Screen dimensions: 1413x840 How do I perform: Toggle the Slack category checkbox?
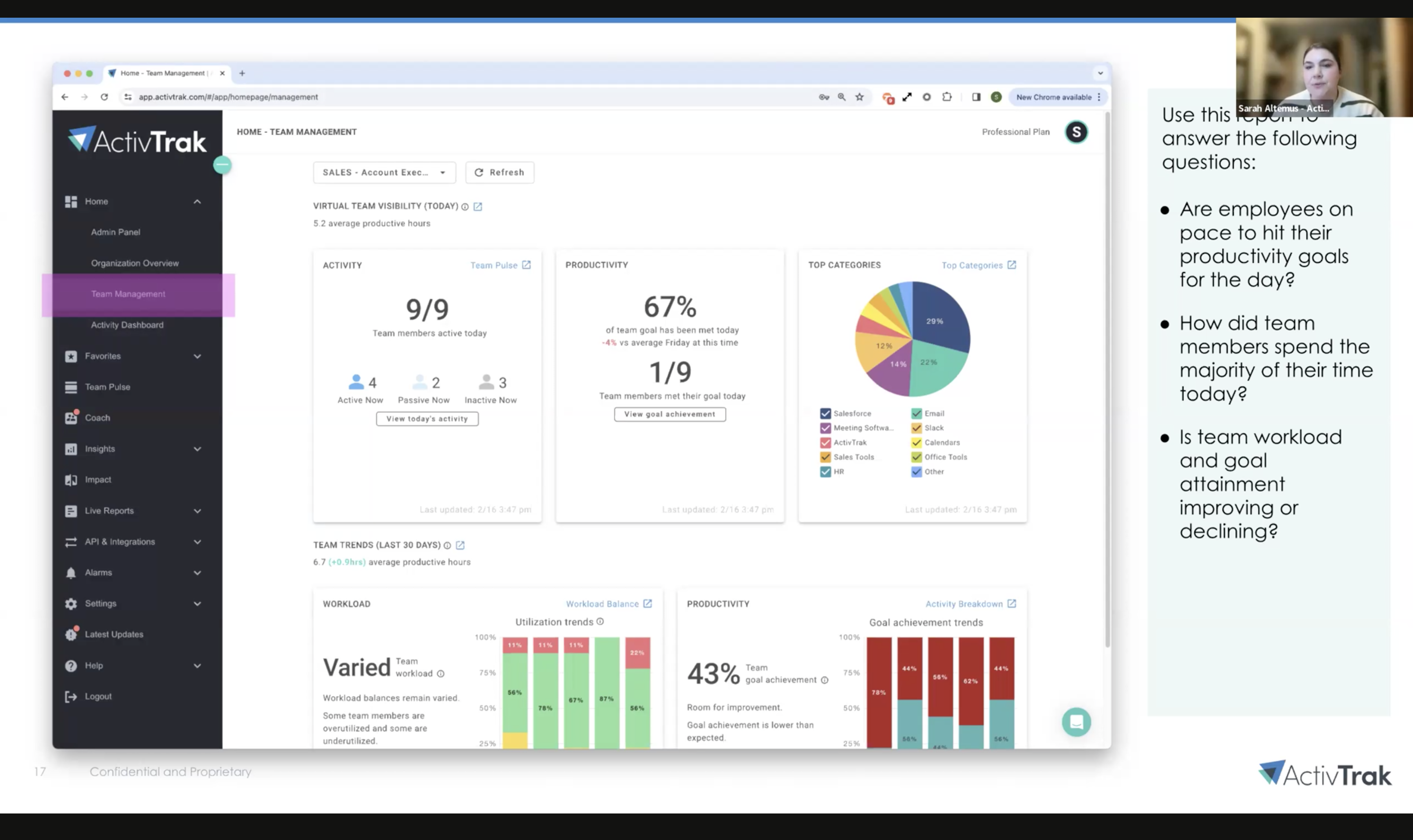[916, 428]
